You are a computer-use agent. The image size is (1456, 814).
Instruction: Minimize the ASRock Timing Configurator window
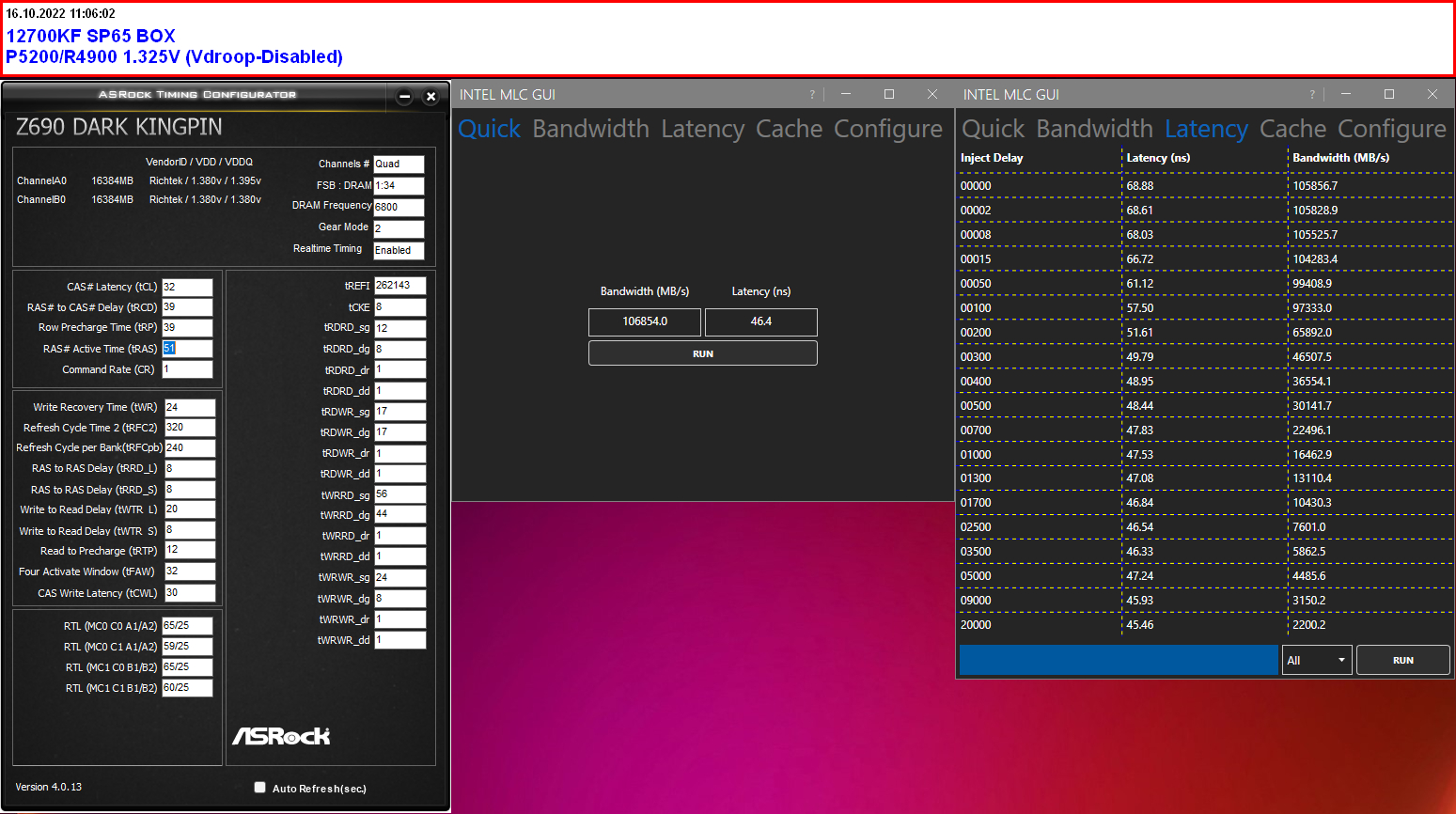point(405,96)
